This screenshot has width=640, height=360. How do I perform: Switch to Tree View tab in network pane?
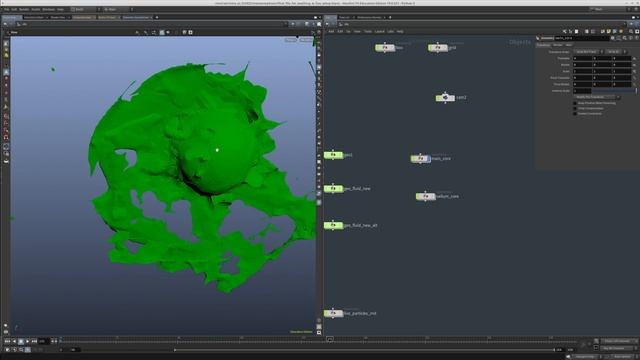point(345,18)
